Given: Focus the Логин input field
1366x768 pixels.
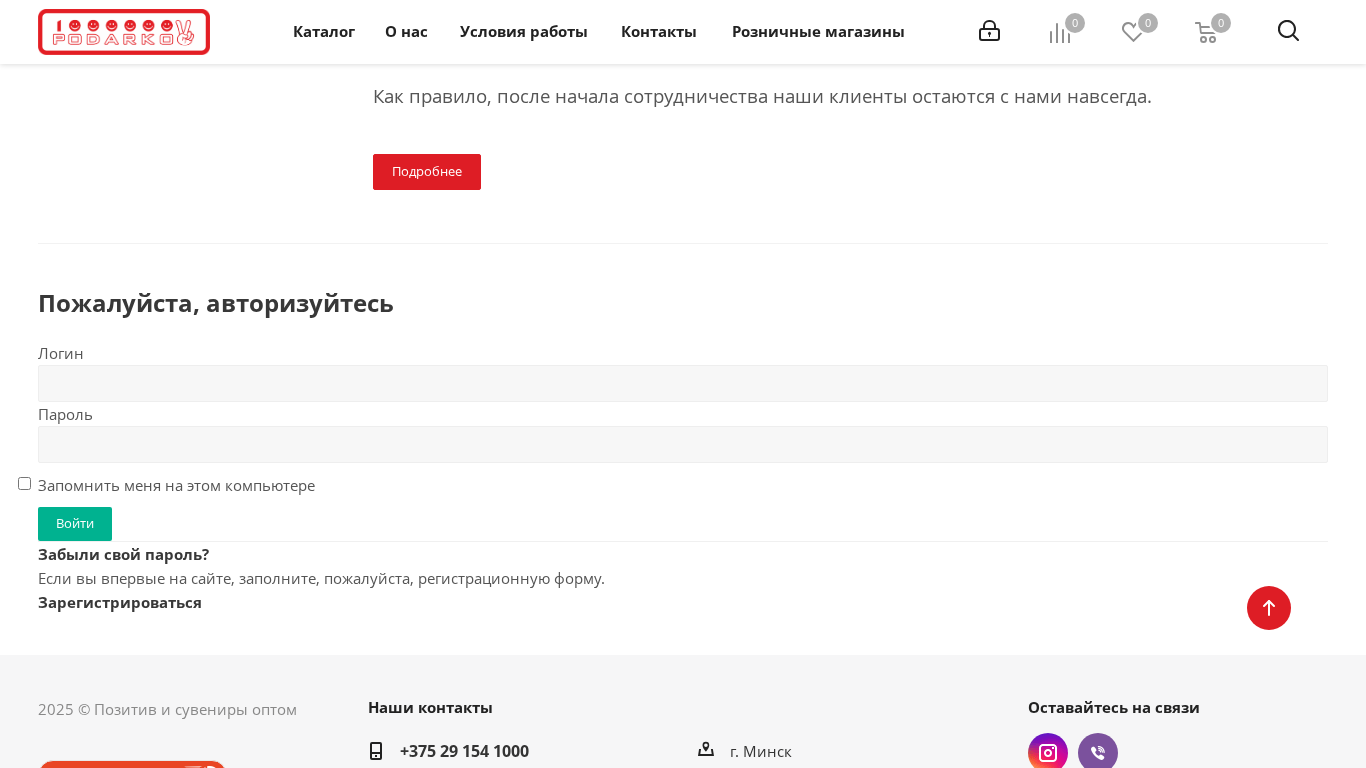Looking at the screenshot, I should tap(683, 383).
